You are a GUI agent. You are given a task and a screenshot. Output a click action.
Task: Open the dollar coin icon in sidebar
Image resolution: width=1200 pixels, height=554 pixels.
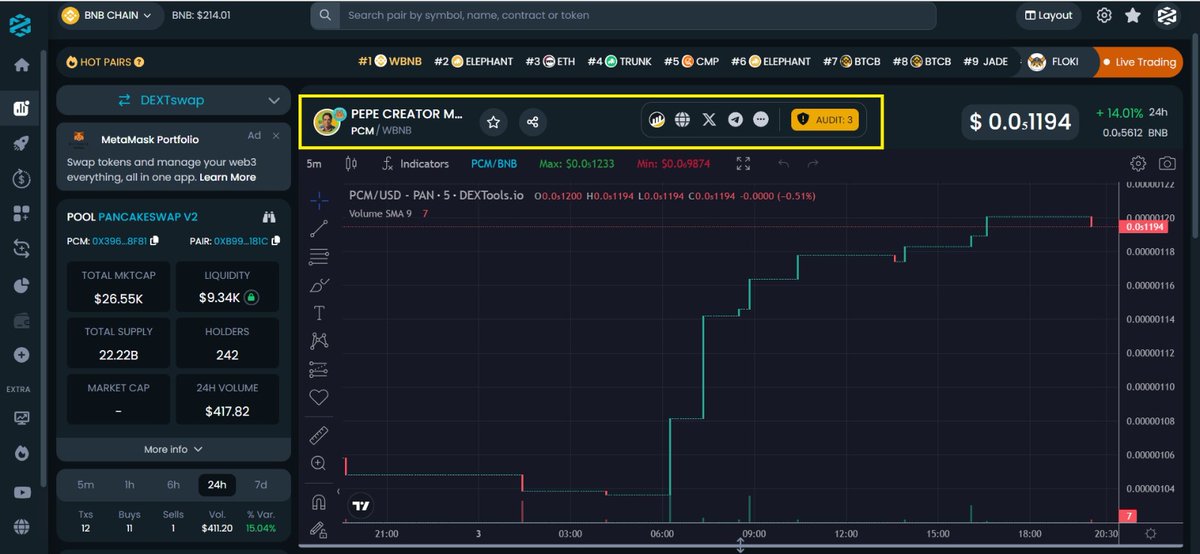21,179
